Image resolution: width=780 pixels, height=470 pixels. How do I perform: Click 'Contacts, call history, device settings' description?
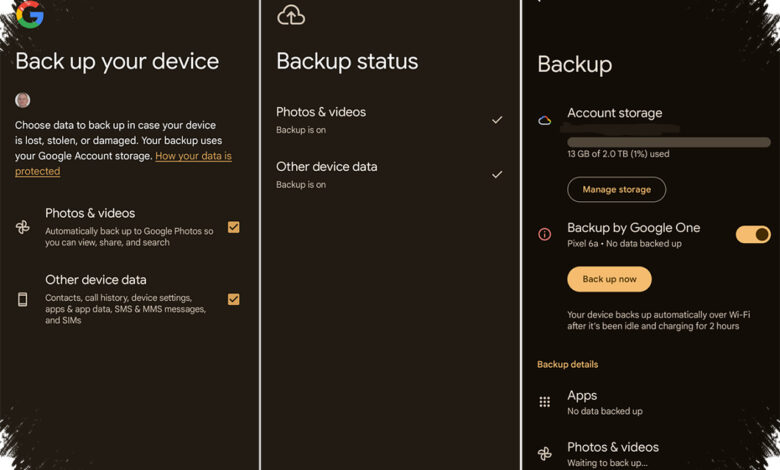[125, 309]
